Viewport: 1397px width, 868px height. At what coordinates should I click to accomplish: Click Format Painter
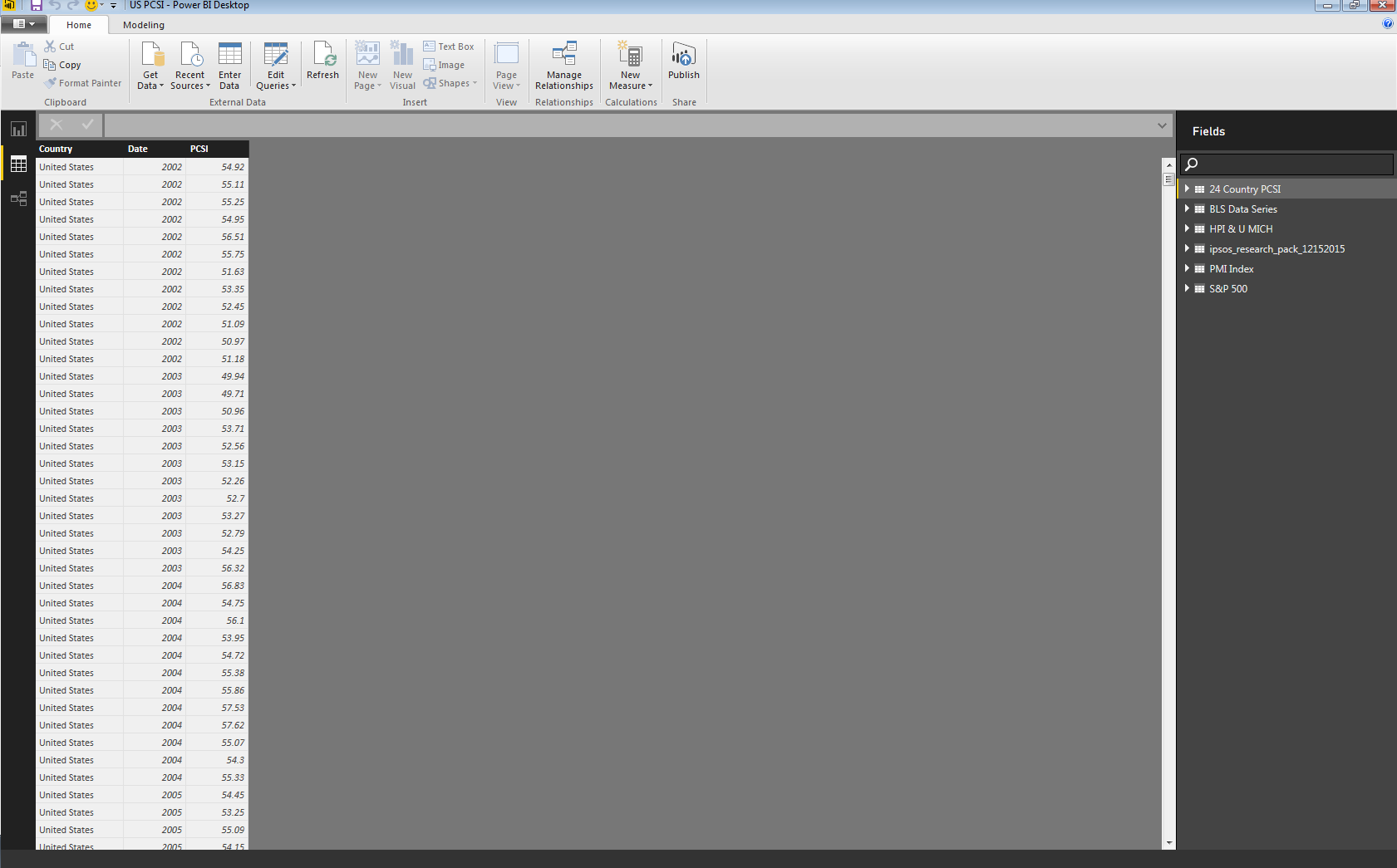83,83
